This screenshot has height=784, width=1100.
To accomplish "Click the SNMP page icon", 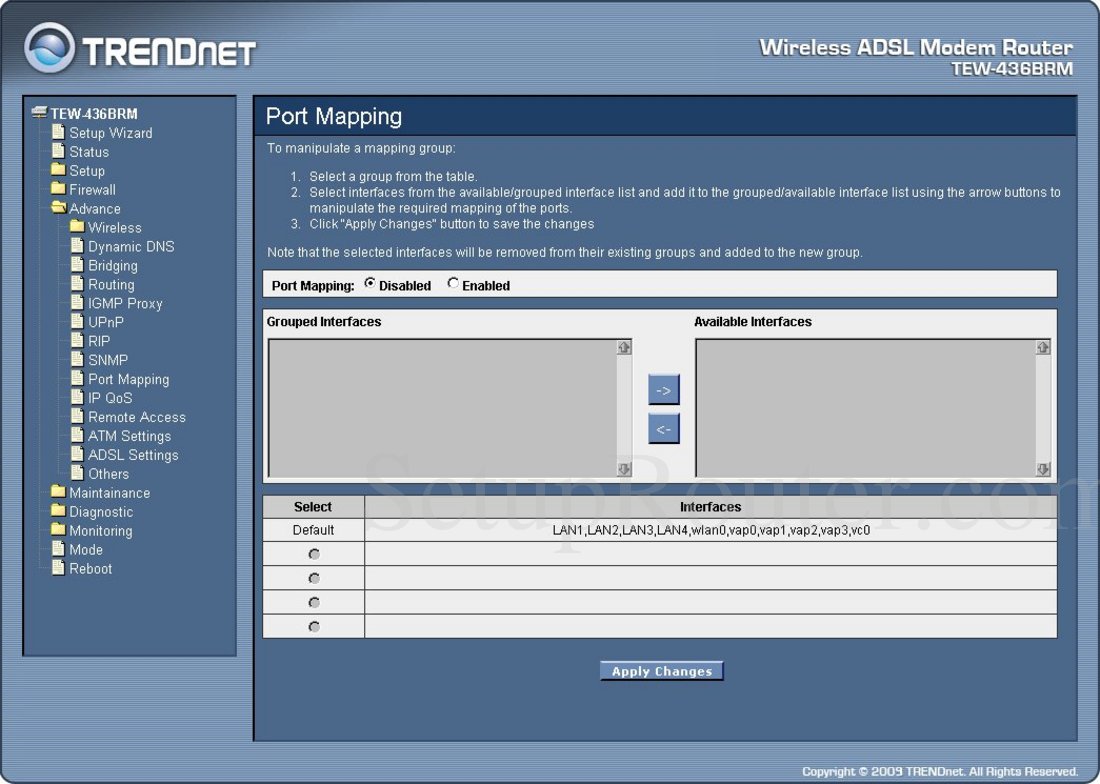I will point(77,359).
